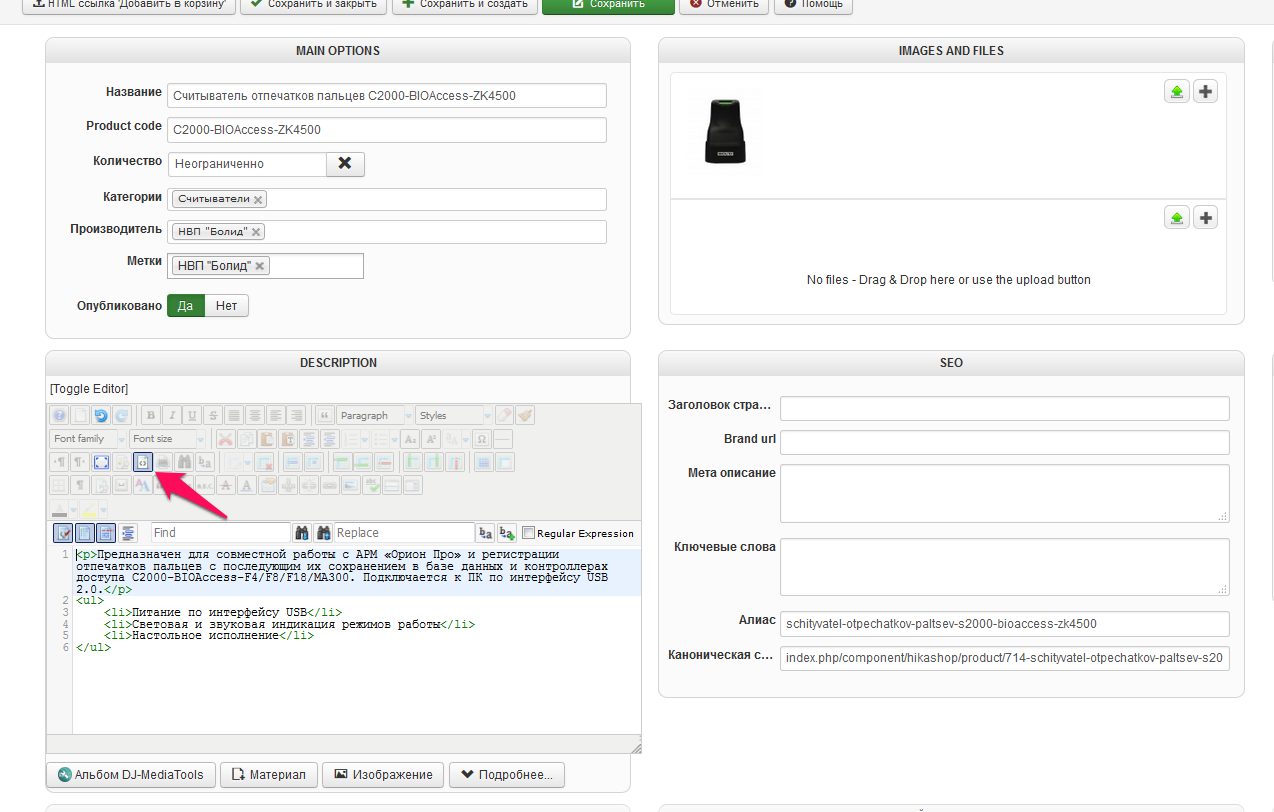
Task: Click the Search binoculars in editor toolbar
Action: coord(184,462)
